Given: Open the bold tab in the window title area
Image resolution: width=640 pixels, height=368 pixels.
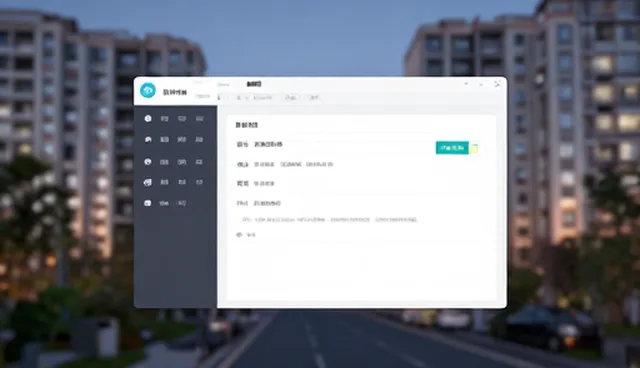Looking at the screenshot, I should tap(254, 84).
